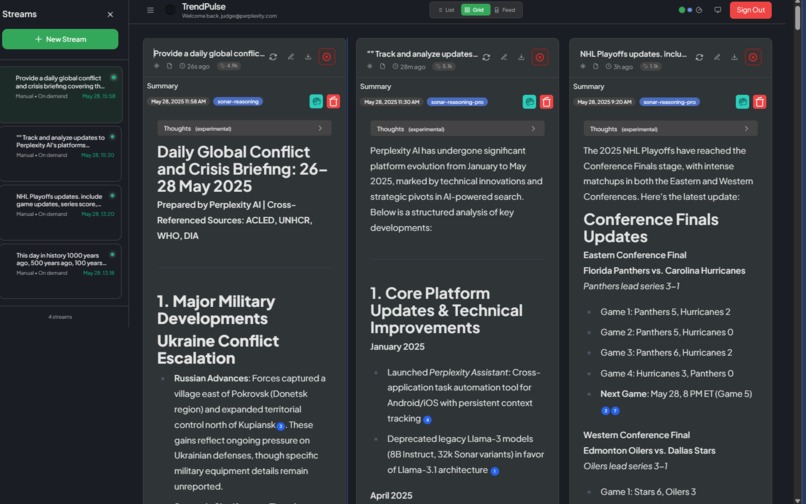This screenshot has width=806, height=504.
Task: Switch to Feed view
Action: coord(505,10)
